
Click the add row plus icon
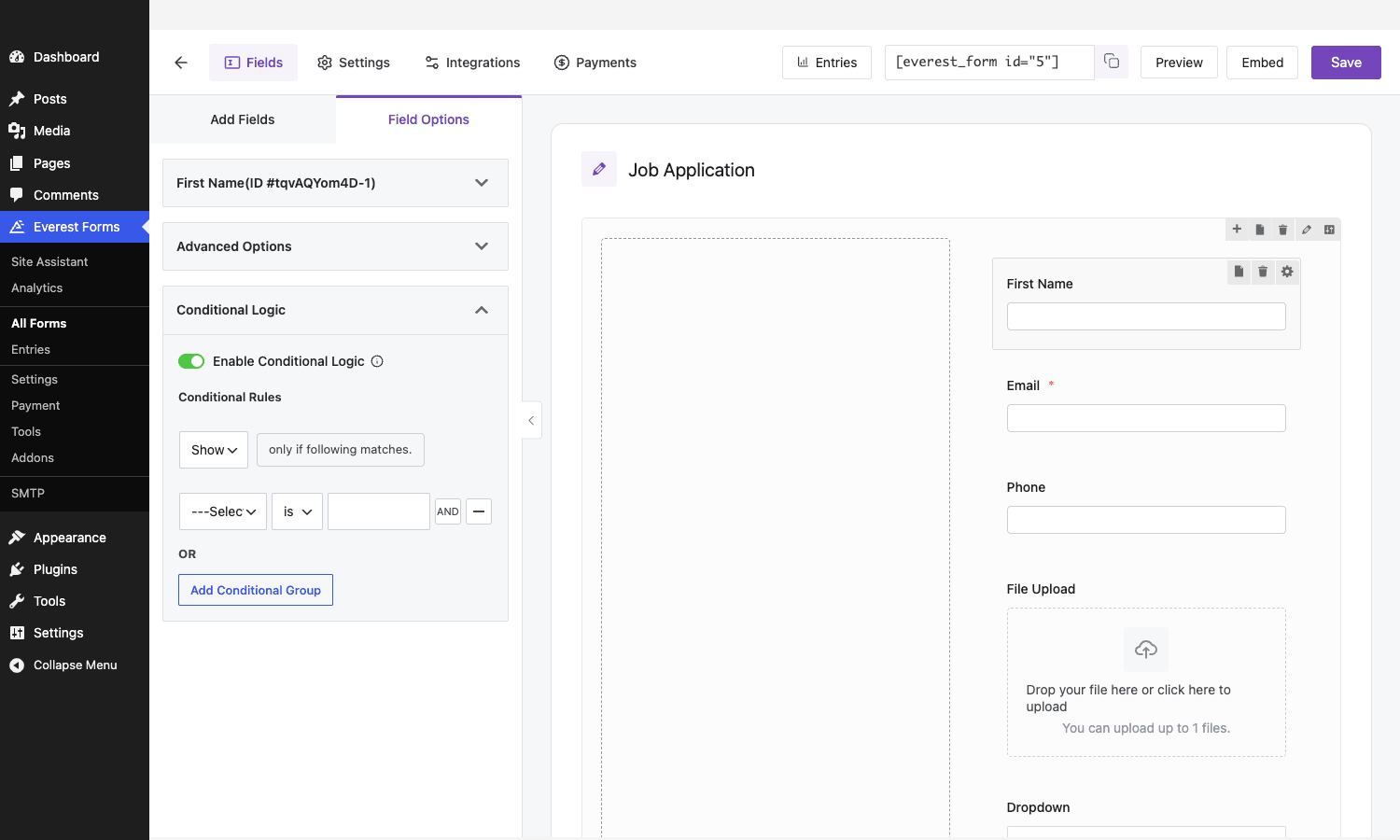(x=1237, y=230)
